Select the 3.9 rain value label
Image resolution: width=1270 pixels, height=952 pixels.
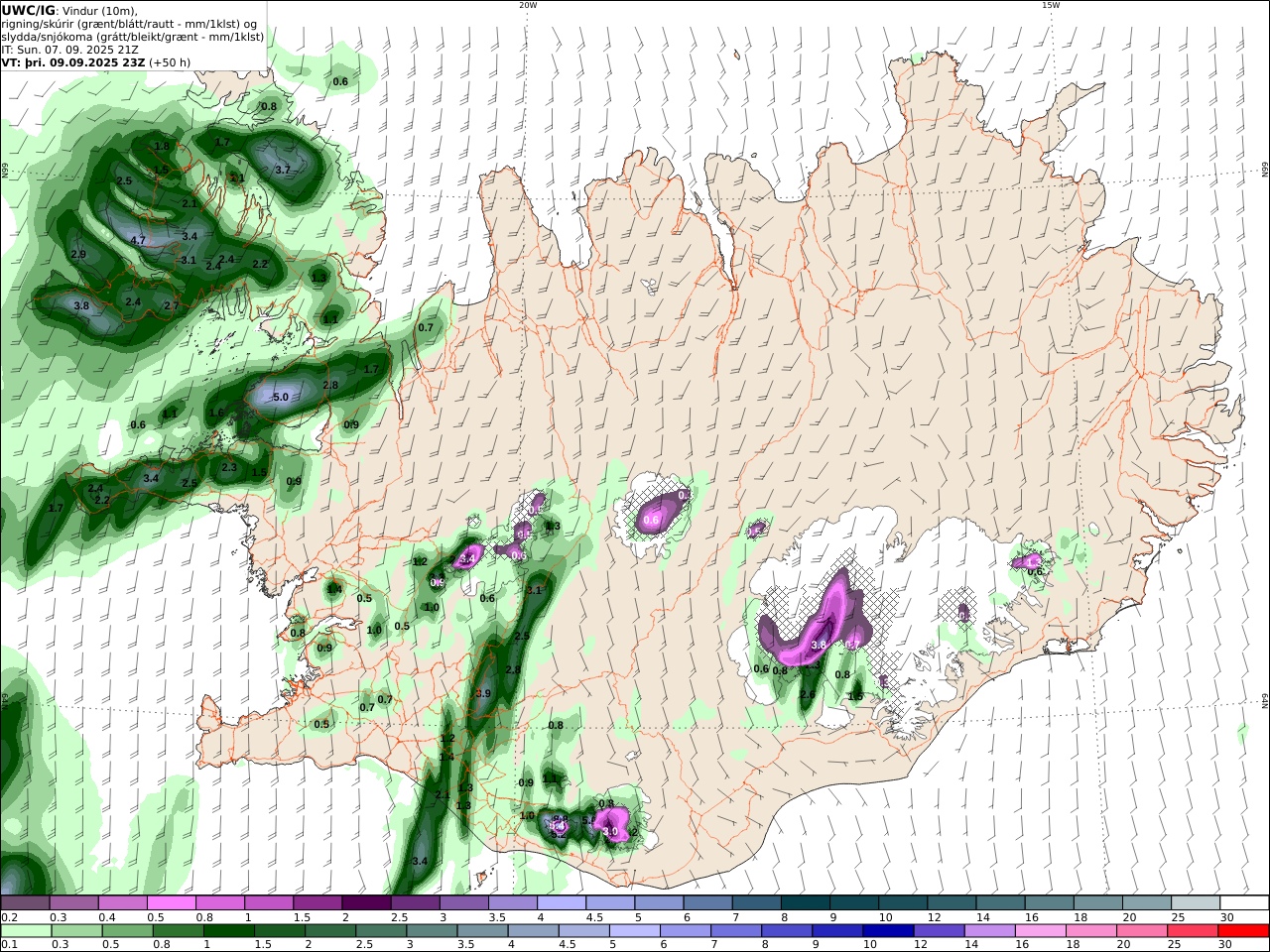[483, 694]
